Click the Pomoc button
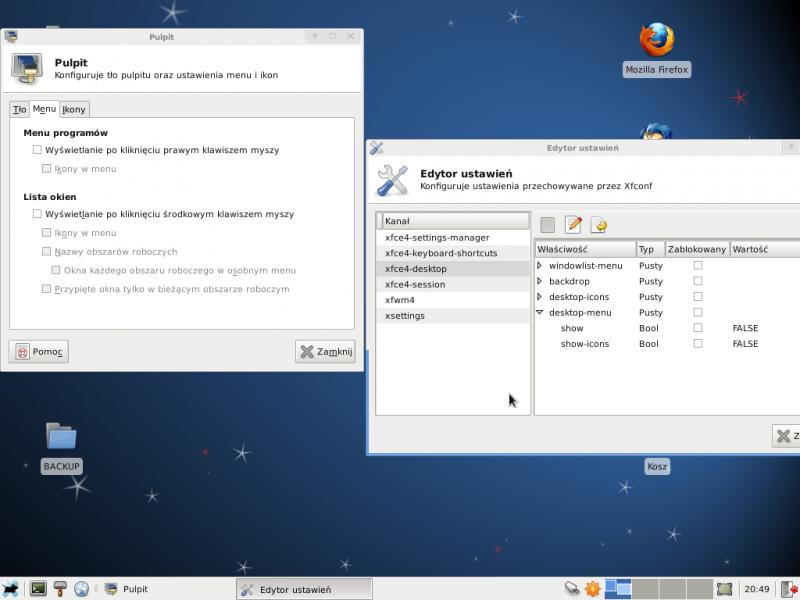This screenshot has width=800, height=600. click(x=39, y=352)
